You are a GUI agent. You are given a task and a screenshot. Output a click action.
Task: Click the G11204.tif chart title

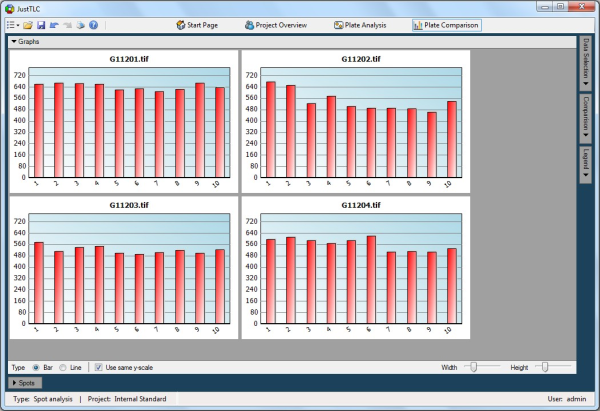361,205
